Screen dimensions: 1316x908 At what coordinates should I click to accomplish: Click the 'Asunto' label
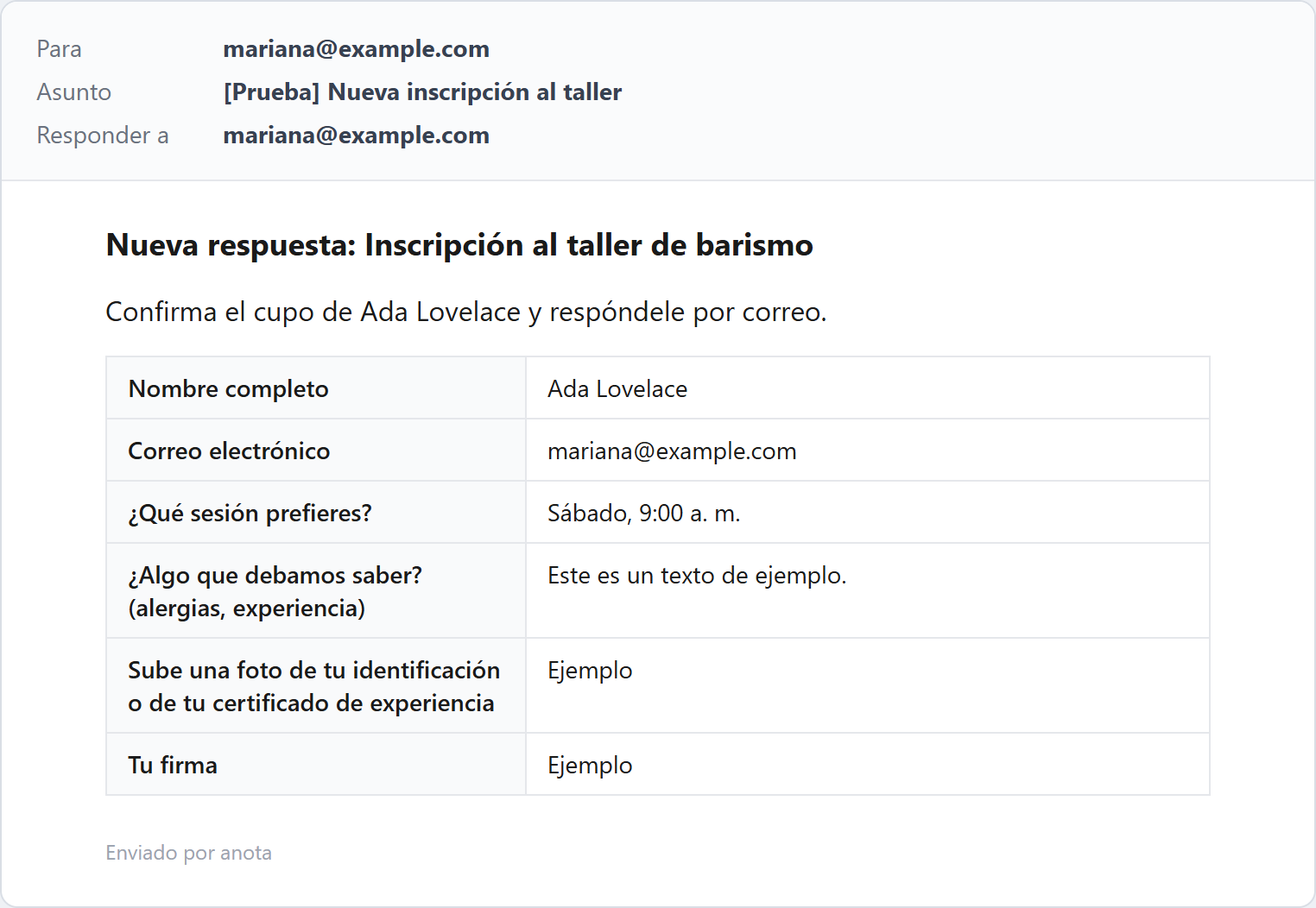(73, 92)
